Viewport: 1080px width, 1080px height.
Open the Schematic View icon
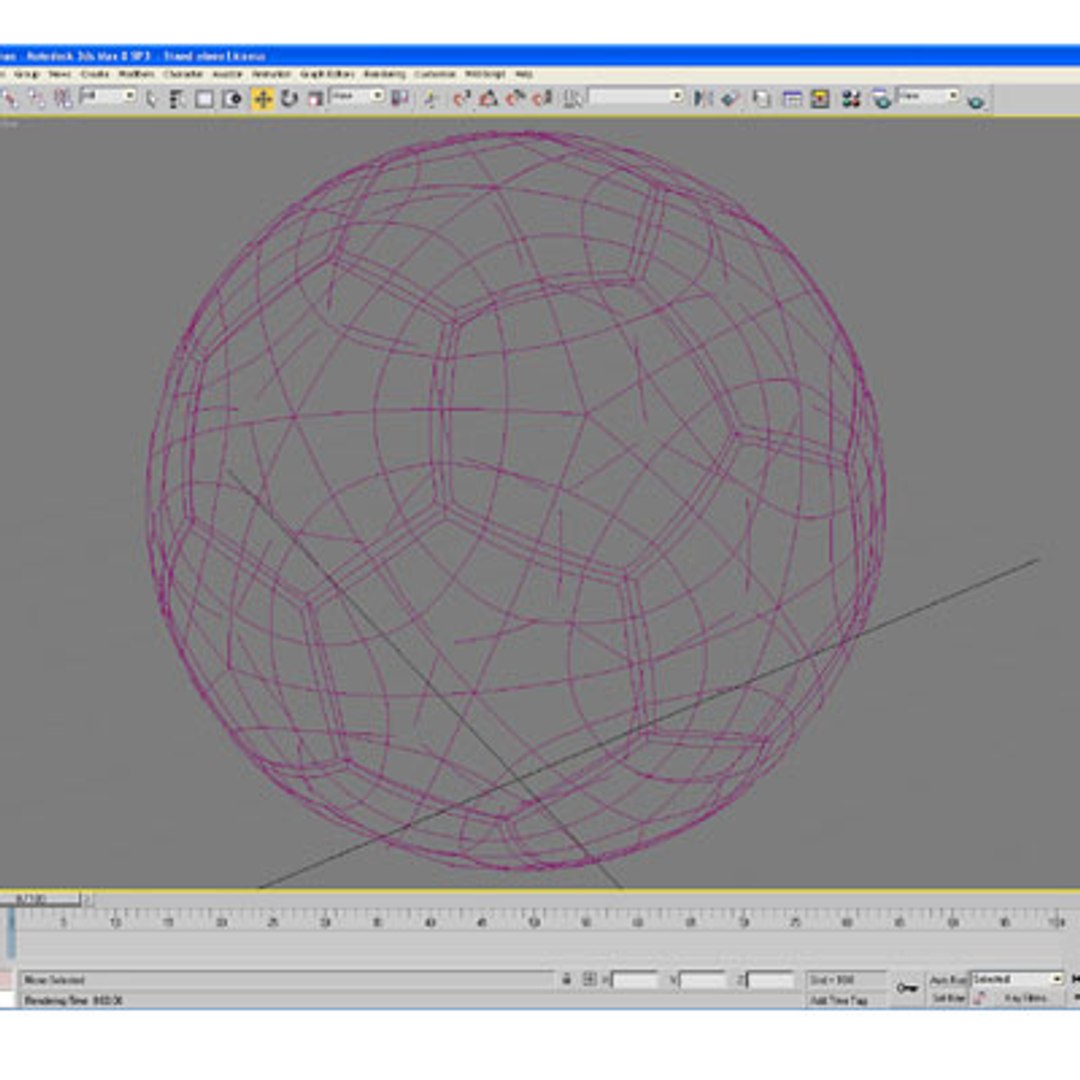[x=820, y=98]
